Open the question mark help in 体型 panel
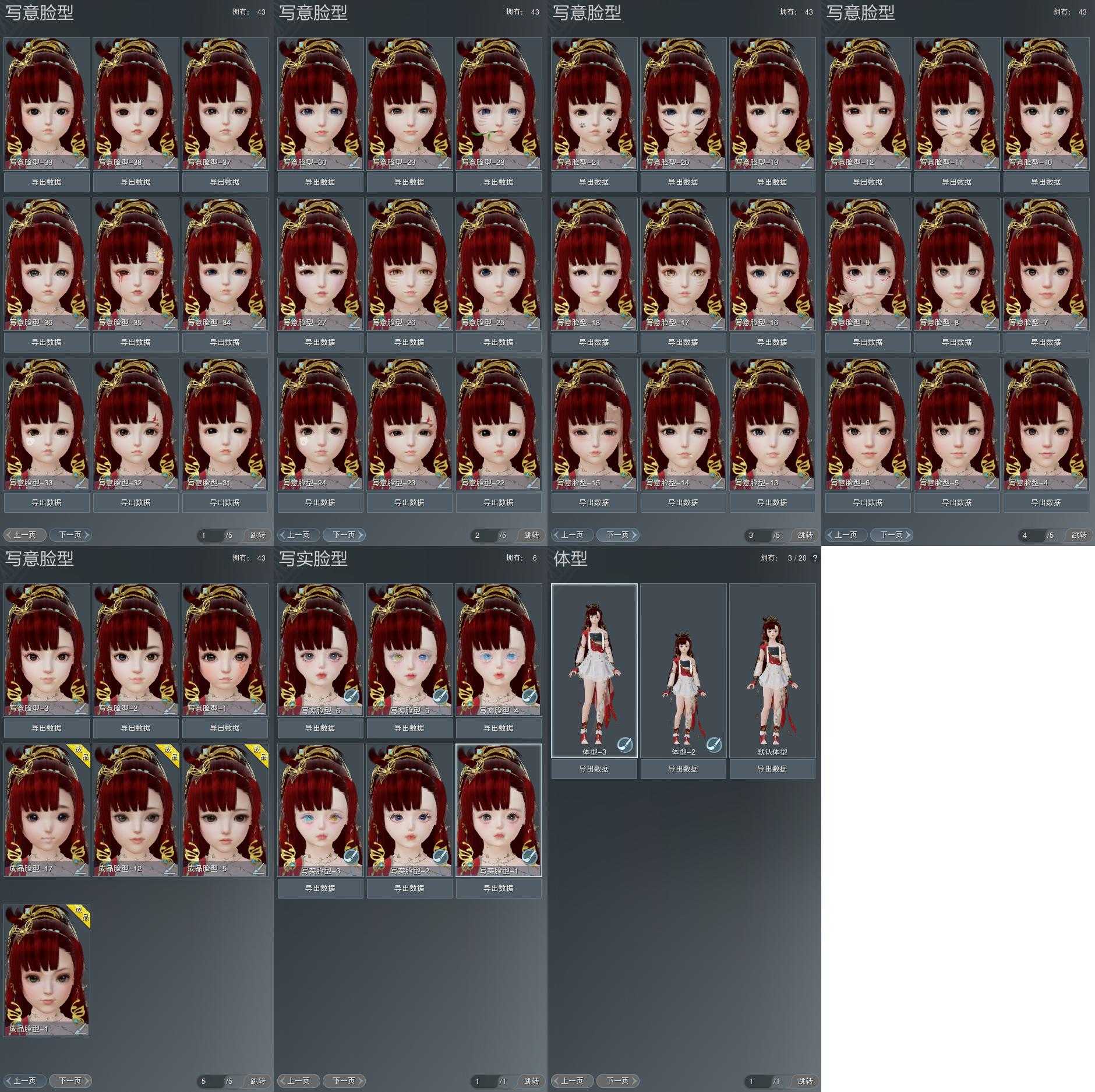The width and height of the screenshot is (1095, 1092). 814,558
